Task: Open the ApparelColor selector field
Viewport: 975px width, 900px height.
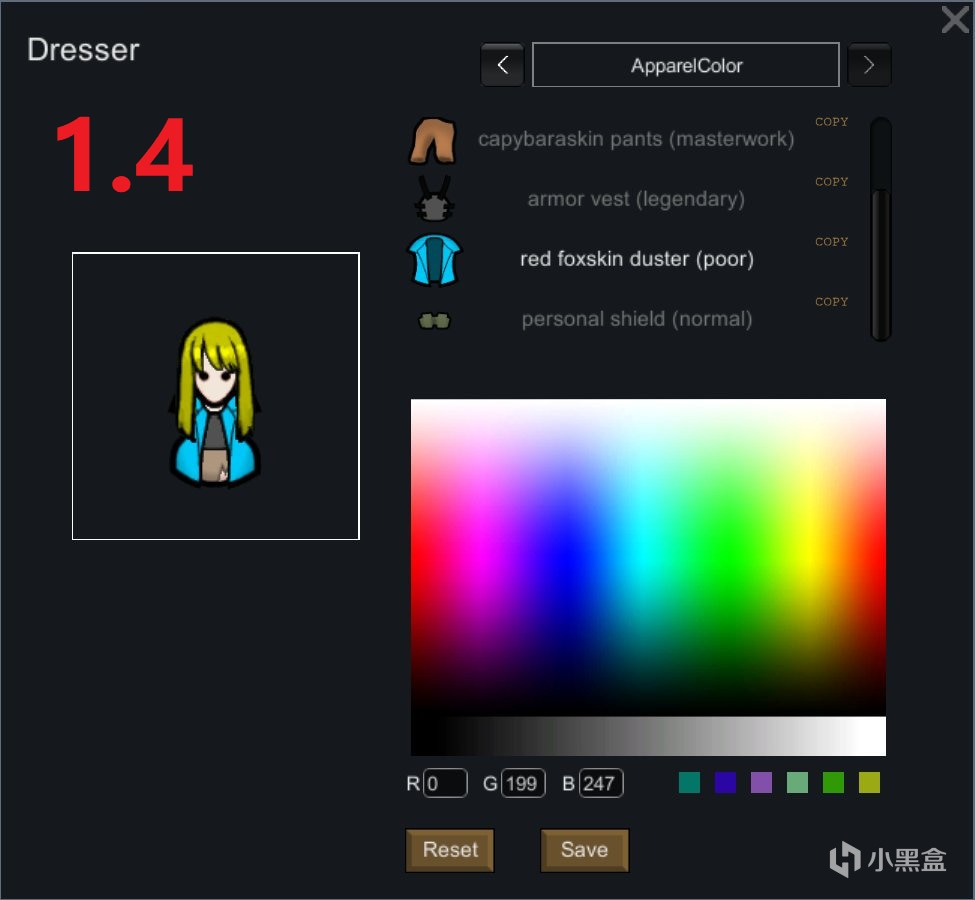Action: pyautogui.click(x=685, y=64)
